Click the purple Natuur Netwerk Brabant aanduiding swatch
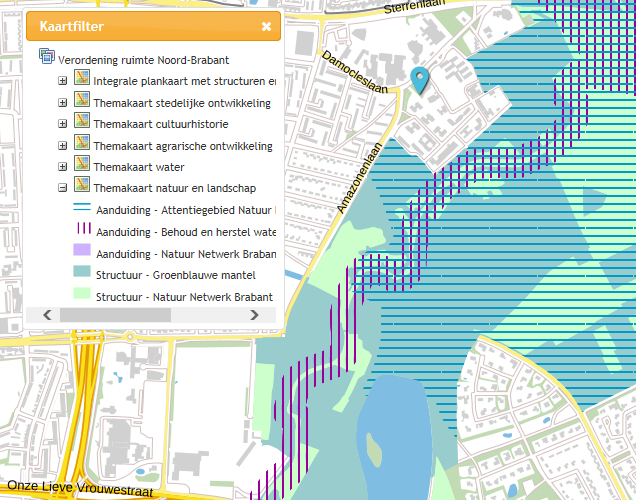Screen dimensions: 636x500 (82, 252)
